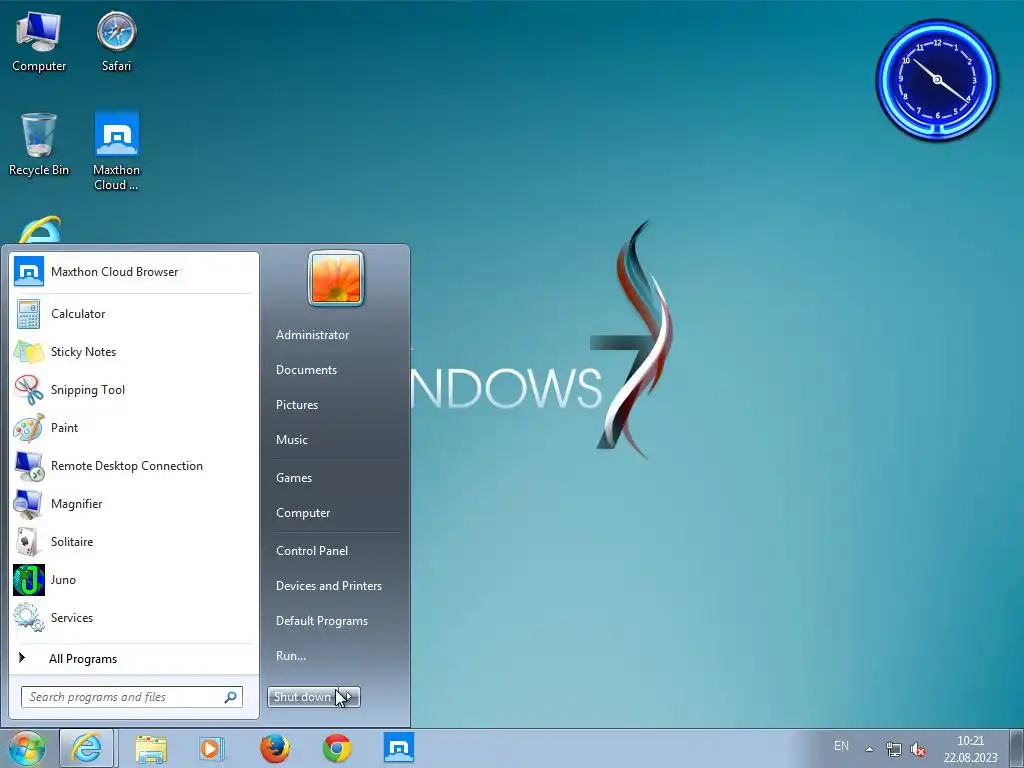Click the taskbar clock and date

(970, 749)
